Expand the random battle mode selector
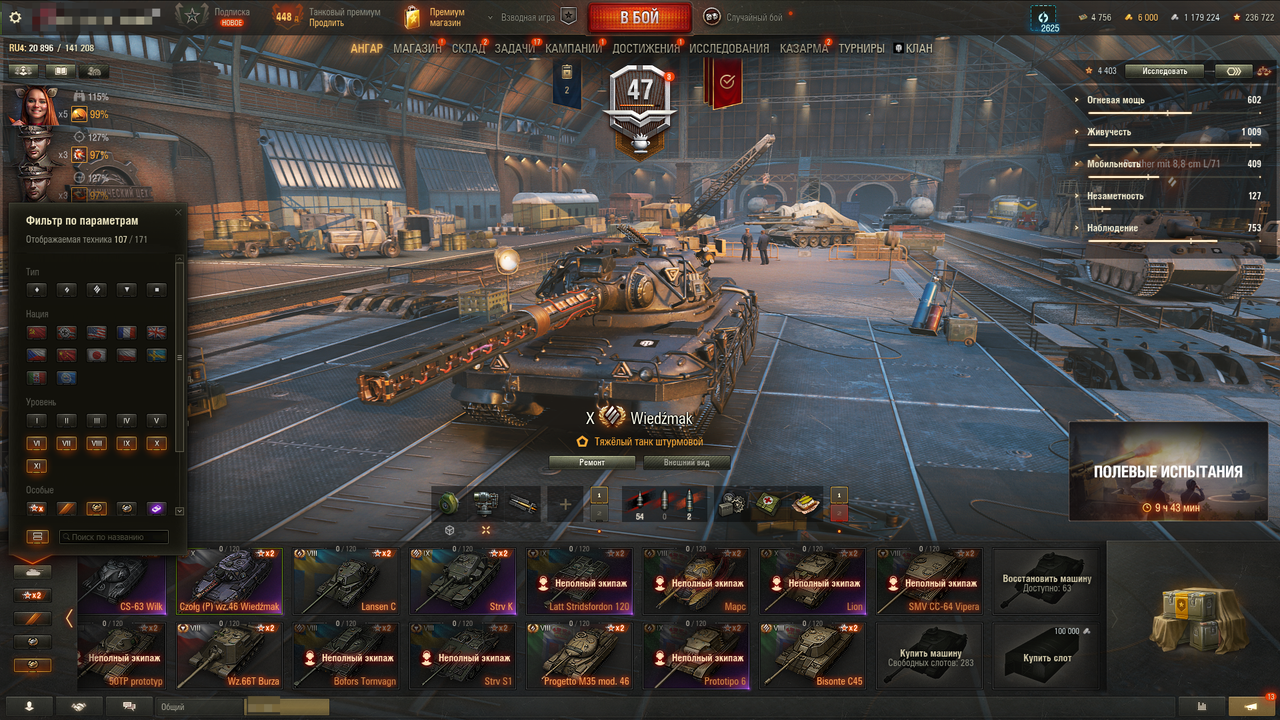Image resolution: width=1280 pixels, height=720 pixels. (746, 17)
